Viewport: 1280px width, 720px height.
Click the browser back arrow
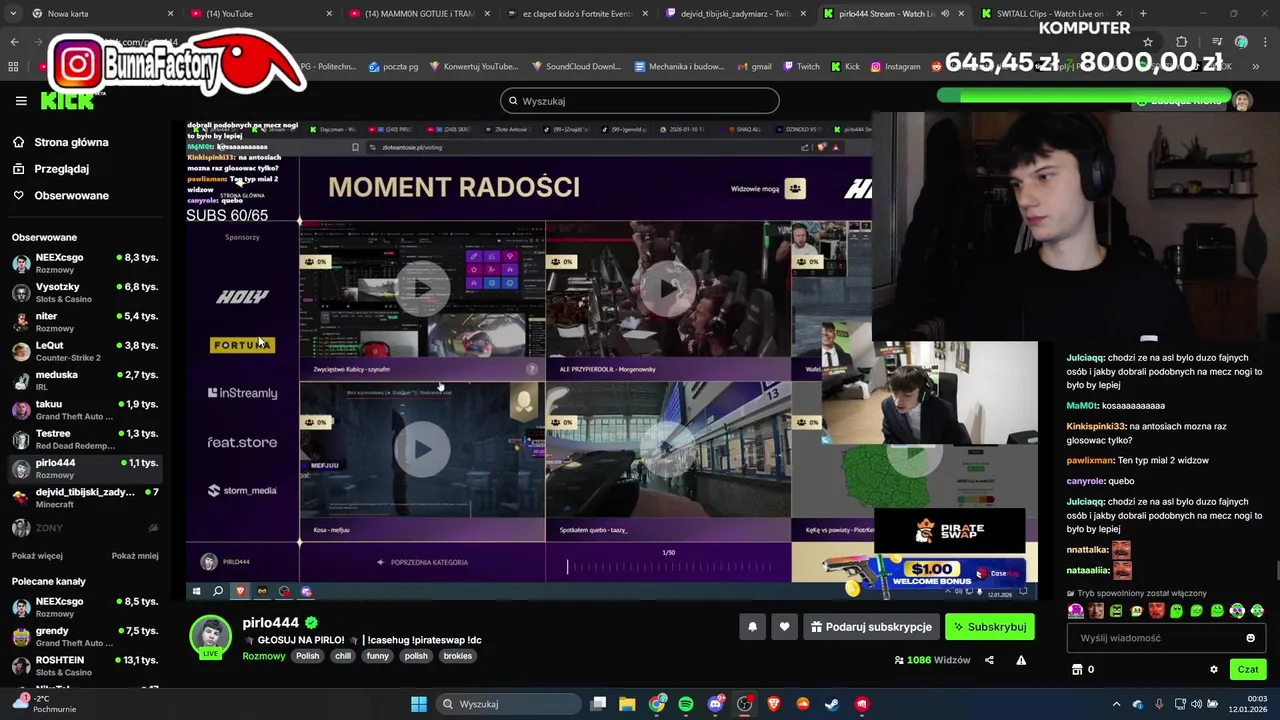[x=14, y=41]
